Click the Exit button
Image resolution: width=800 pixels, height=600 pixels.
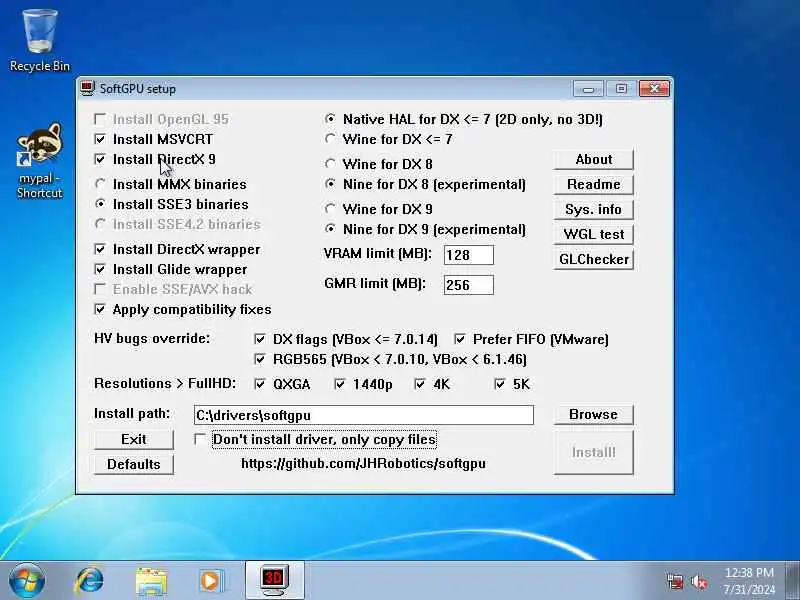point(134,439)
